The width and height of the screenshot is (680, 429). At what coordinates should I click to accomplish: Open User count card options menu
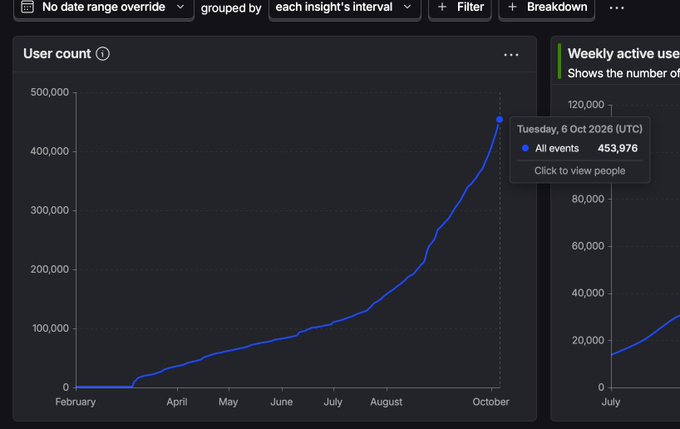click(511, 55)
